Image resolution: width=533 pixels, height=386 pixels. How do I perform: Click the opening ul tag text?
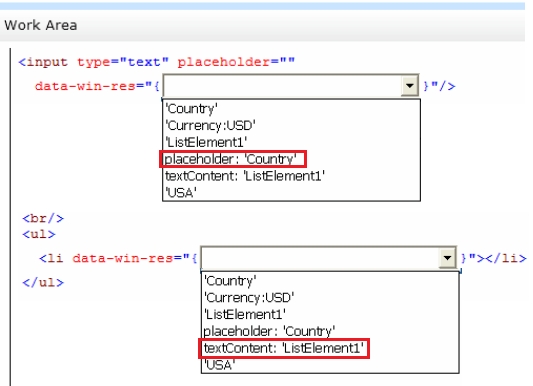point(39,234)
